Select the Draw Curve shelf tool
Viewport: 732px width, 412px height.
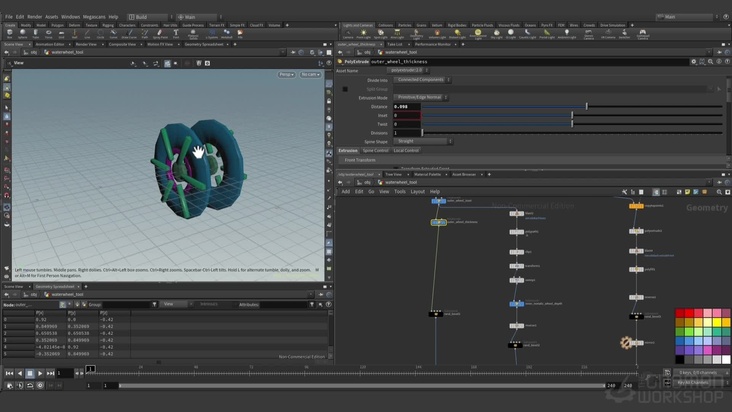click(129, 34)
